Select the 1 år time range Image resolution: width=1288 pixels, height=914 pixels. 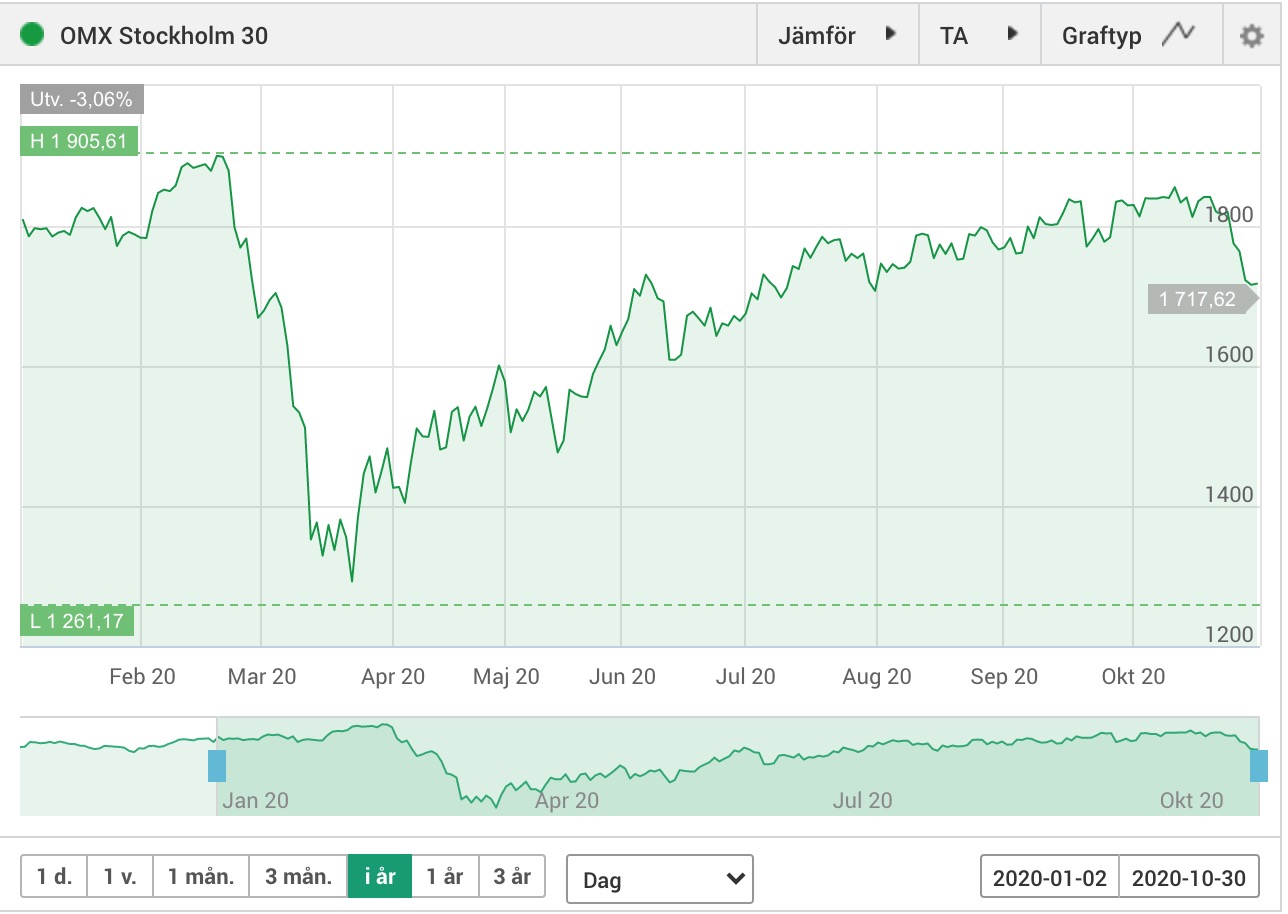[x=445, y=877]
